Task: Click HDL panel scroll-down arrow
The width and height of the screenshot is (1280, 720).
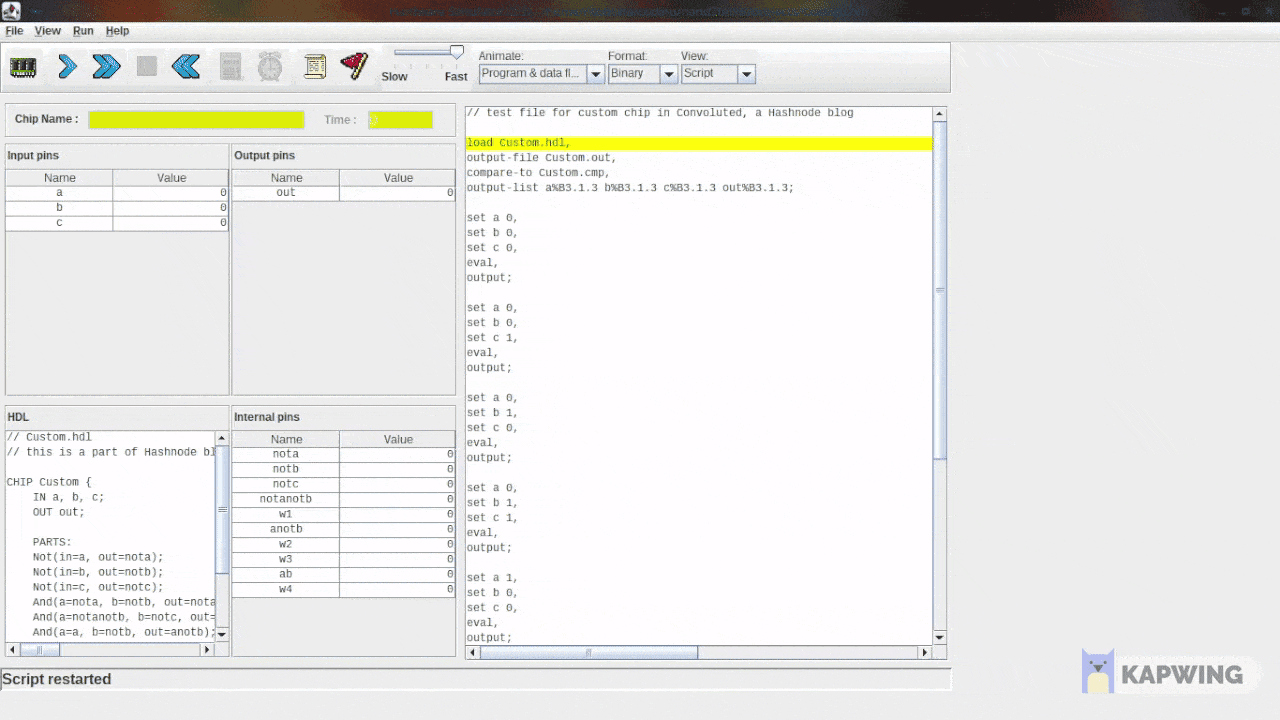Action: coord(222,634)
